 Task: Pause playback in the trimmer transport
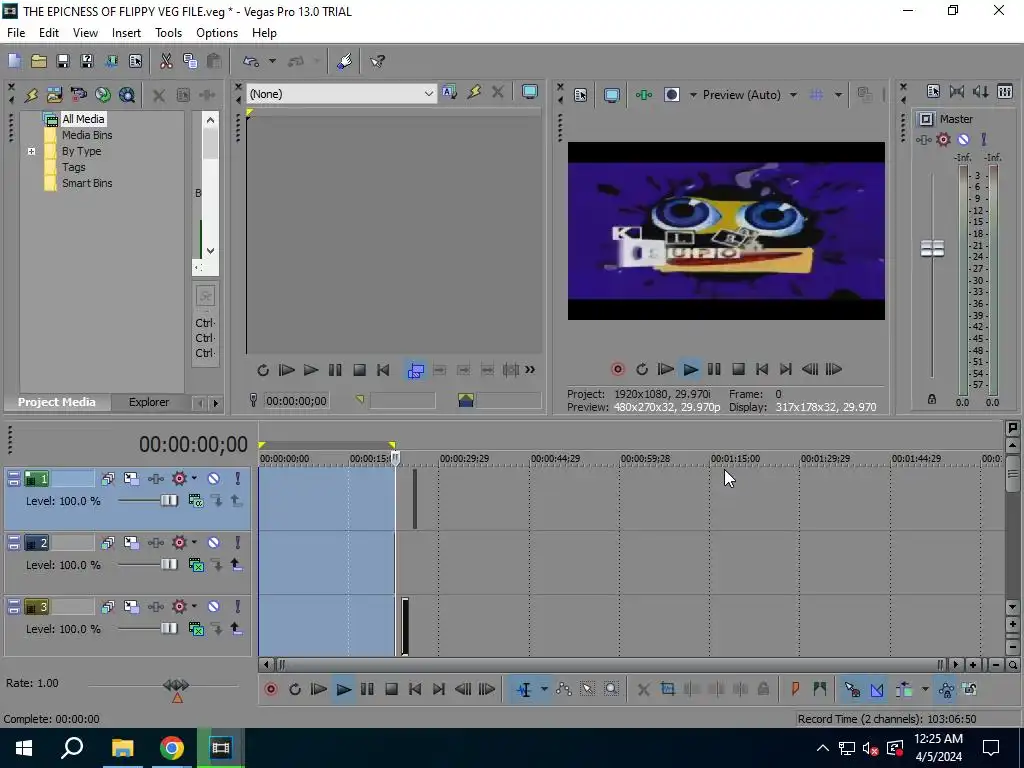335,370
